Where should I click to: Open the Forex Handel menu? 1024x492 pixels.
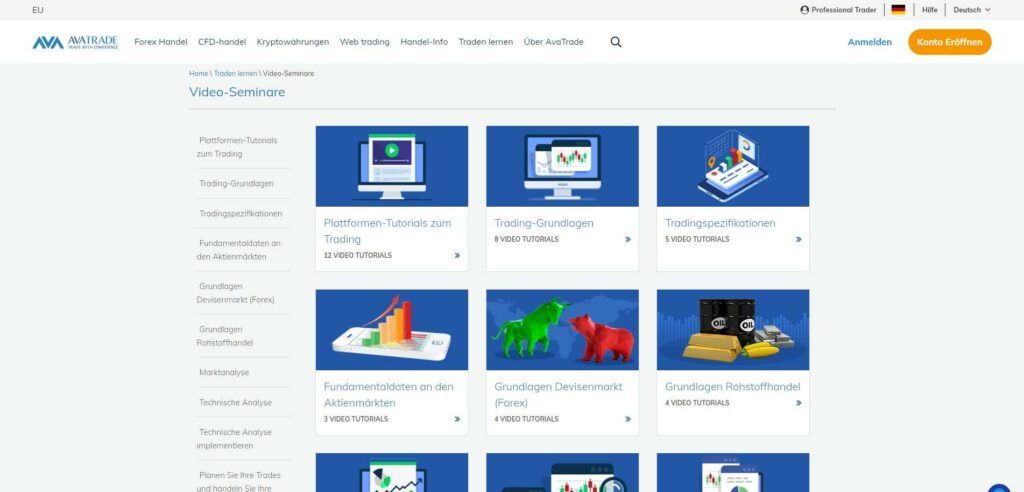[161, 42]
